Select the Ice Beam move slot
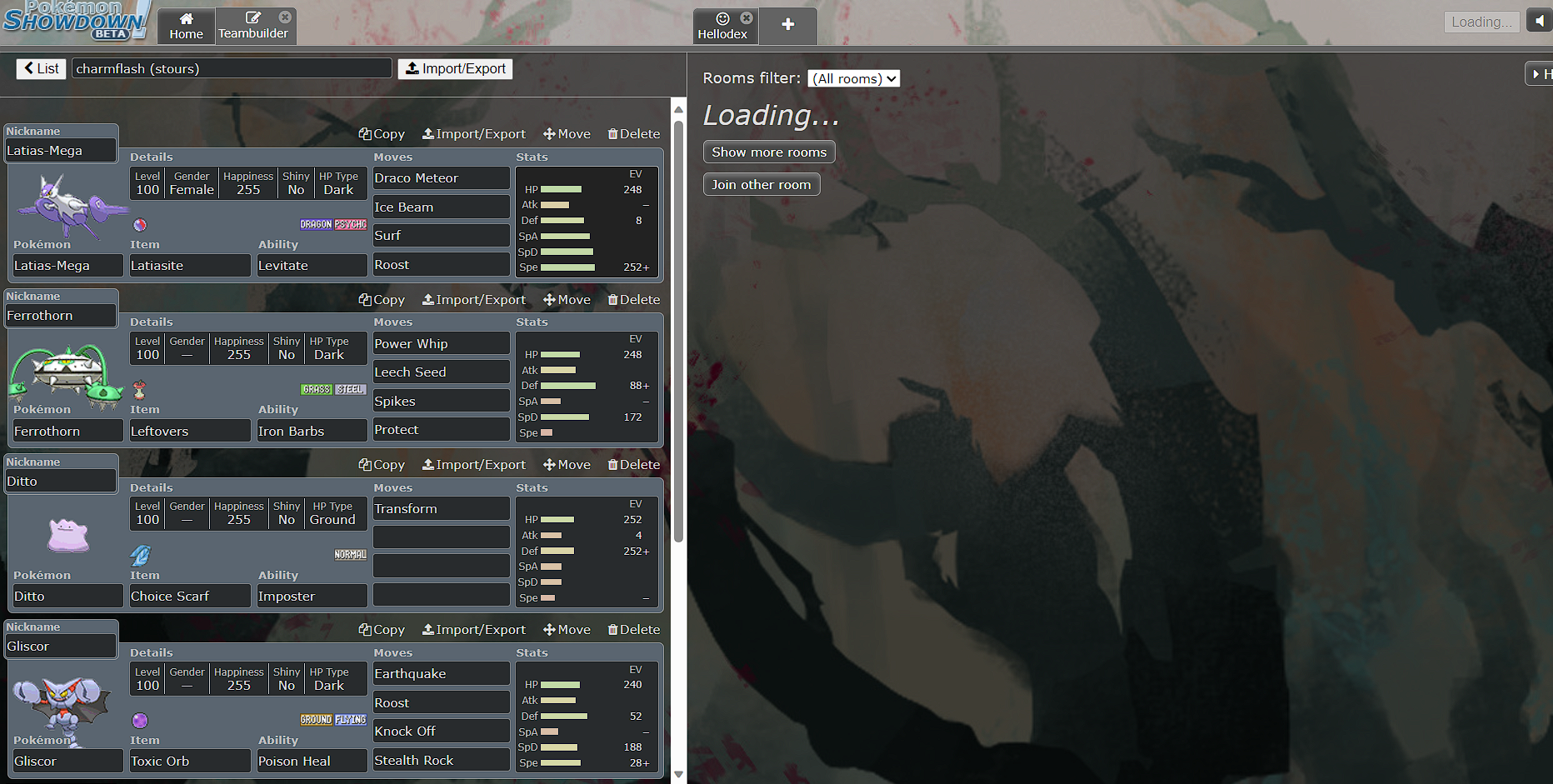 coord(441,207)
